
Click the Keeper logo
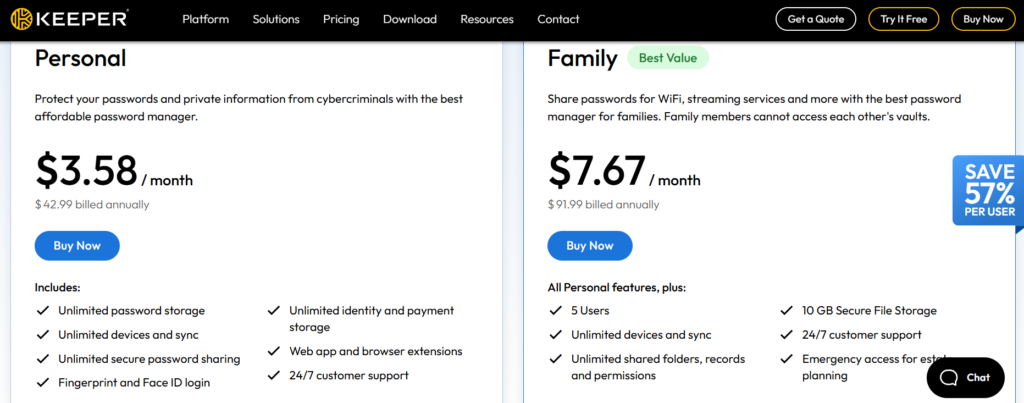(69, 19)
